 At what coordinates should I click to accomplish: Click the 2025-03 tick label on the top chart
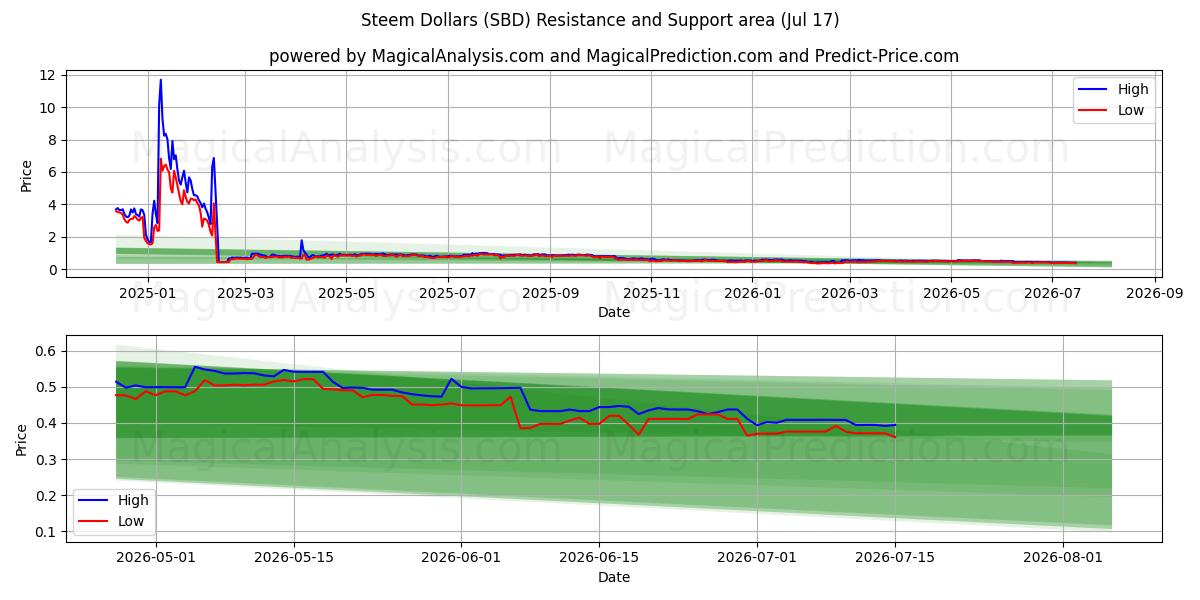(x=245, y=293)
